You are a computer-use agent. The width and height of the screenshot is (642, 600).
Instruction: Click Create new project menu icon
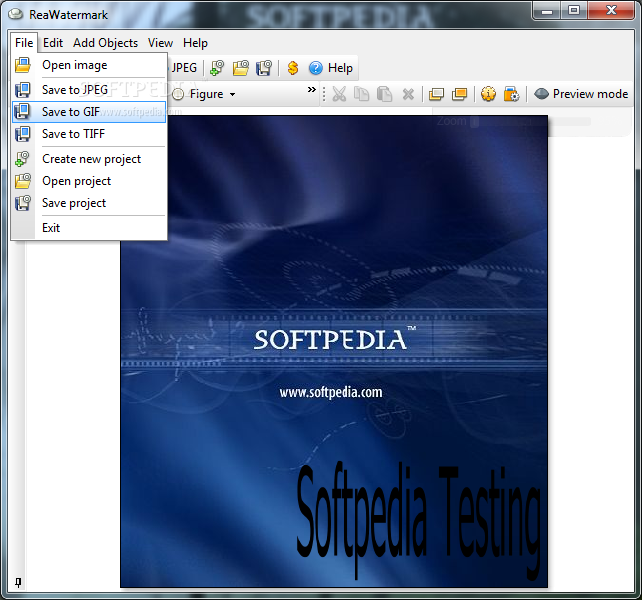click(x=23, y=159)
